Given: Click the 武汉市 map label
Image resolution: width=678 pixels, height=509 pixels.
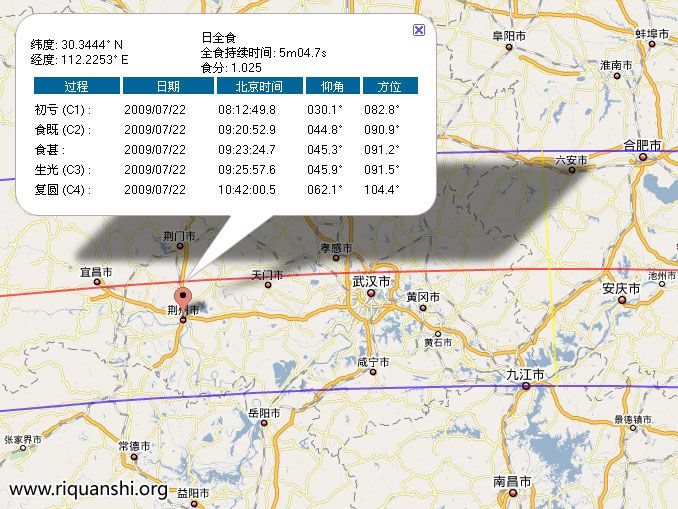Looking at the screenshot, I should tap(371, 282).
